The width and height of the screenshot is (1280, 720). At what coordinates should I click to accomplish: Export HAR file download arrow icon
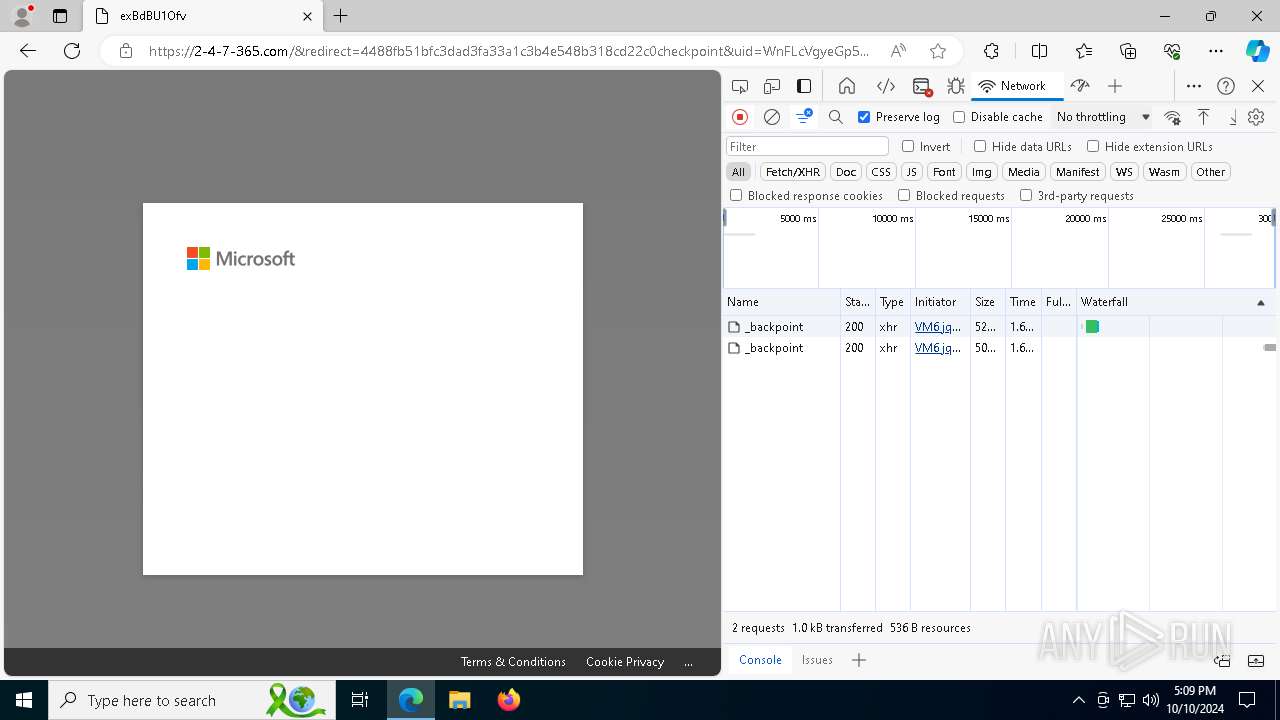(x=1233, y=117)
